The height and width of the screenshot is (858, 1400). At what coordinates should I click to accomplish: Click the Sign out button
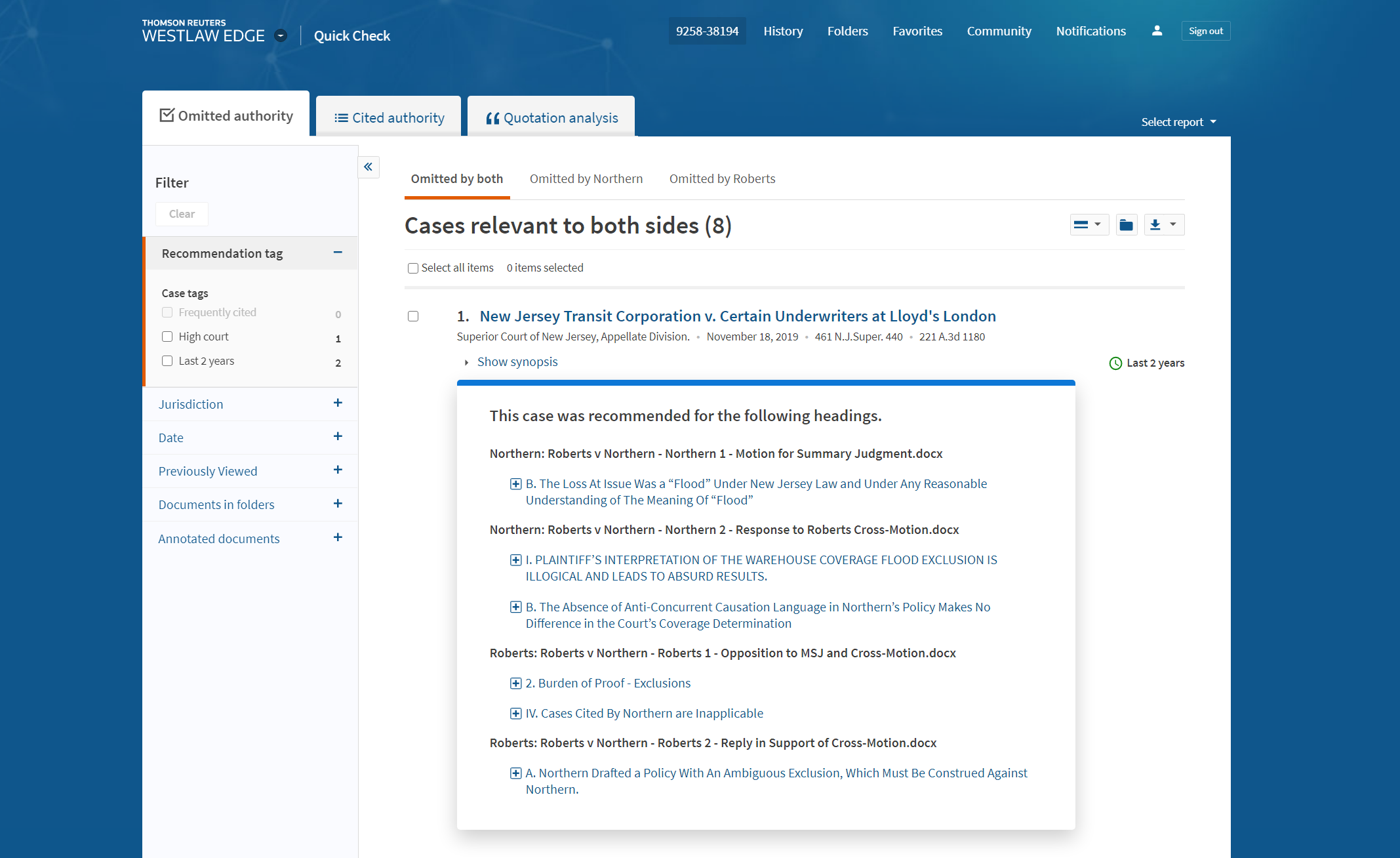pyautogui.click(x=1205, y=31)
